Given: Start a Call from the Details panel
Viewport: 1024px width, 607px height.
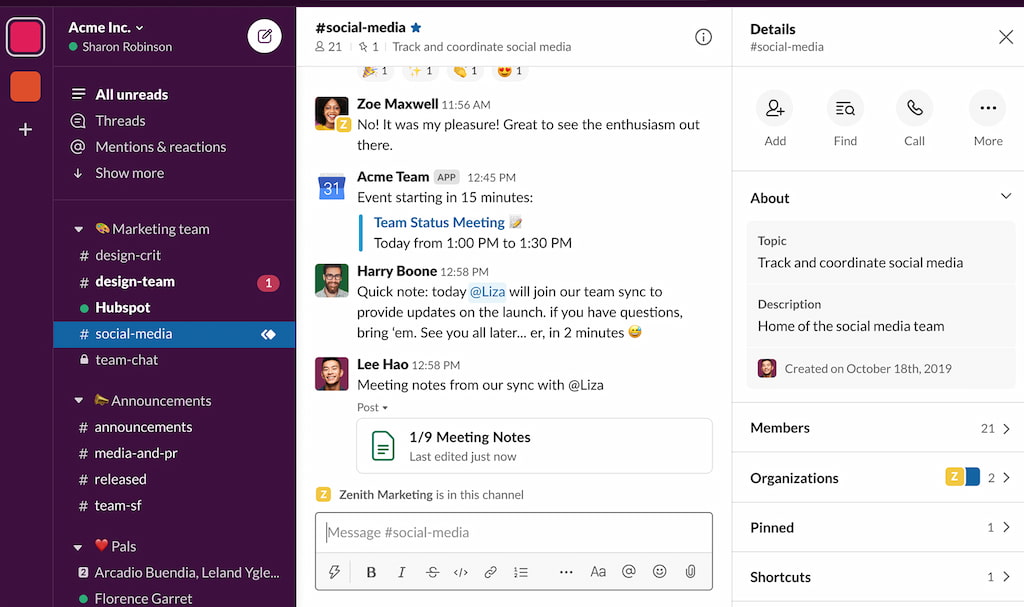Looking at the screenshot, I should click(x=914, y=108).
